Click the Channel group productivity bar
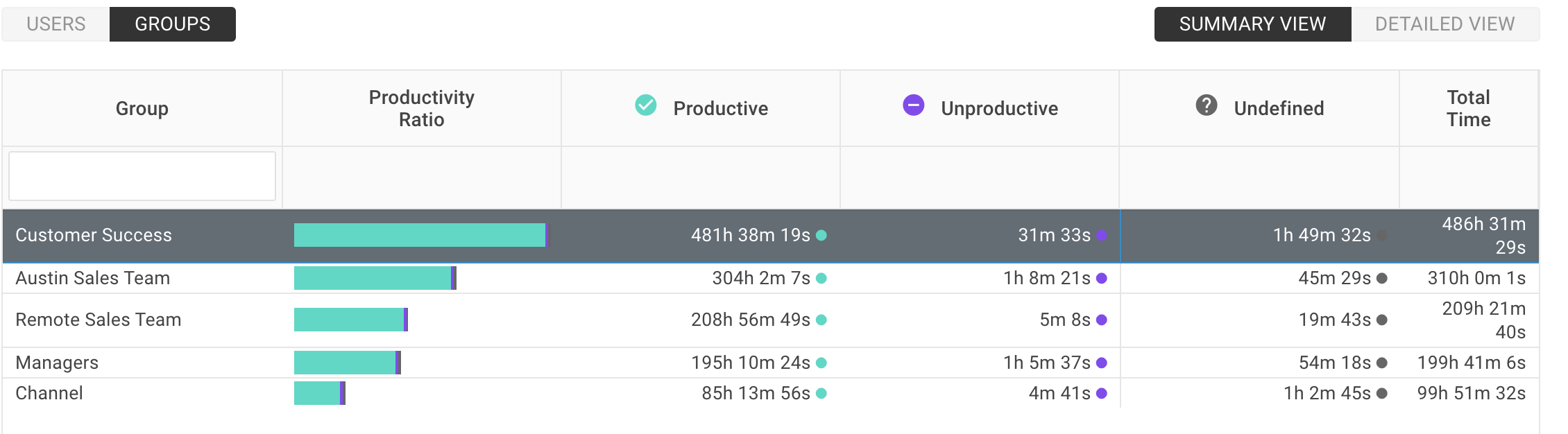This screenshot has height=434, width=1568. coord(320,393)
